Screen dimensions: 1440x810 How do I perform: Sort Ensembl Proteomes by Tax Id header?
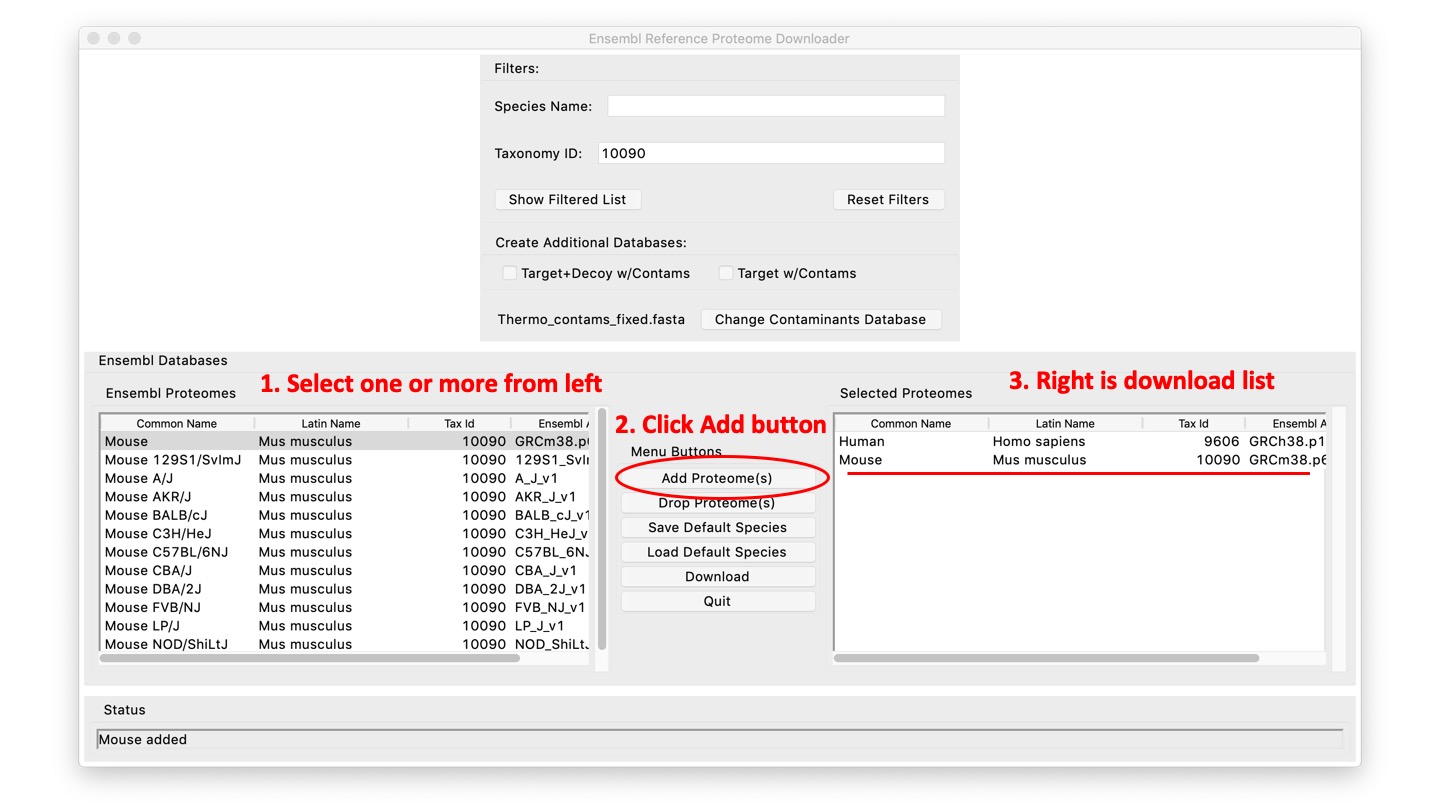tap(459, 423)
